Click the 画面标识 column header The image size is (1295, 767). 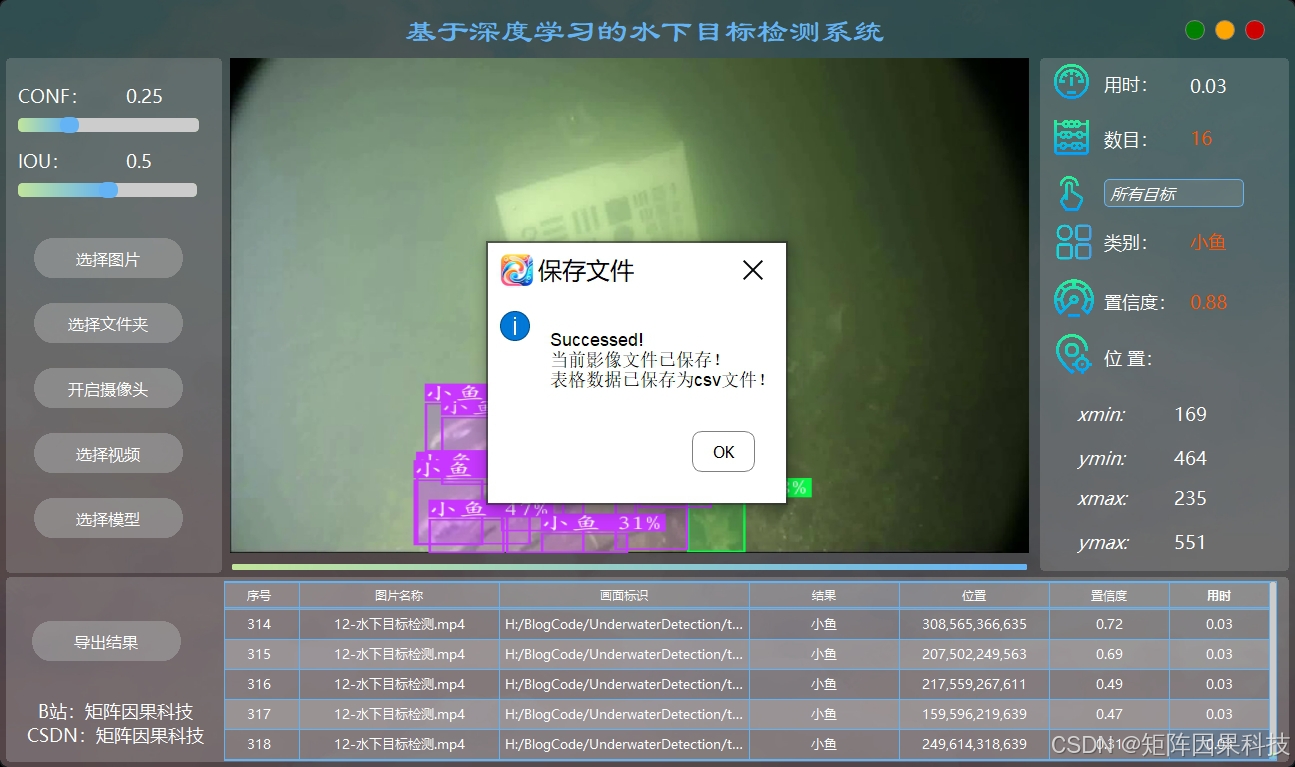coord(624,595)
